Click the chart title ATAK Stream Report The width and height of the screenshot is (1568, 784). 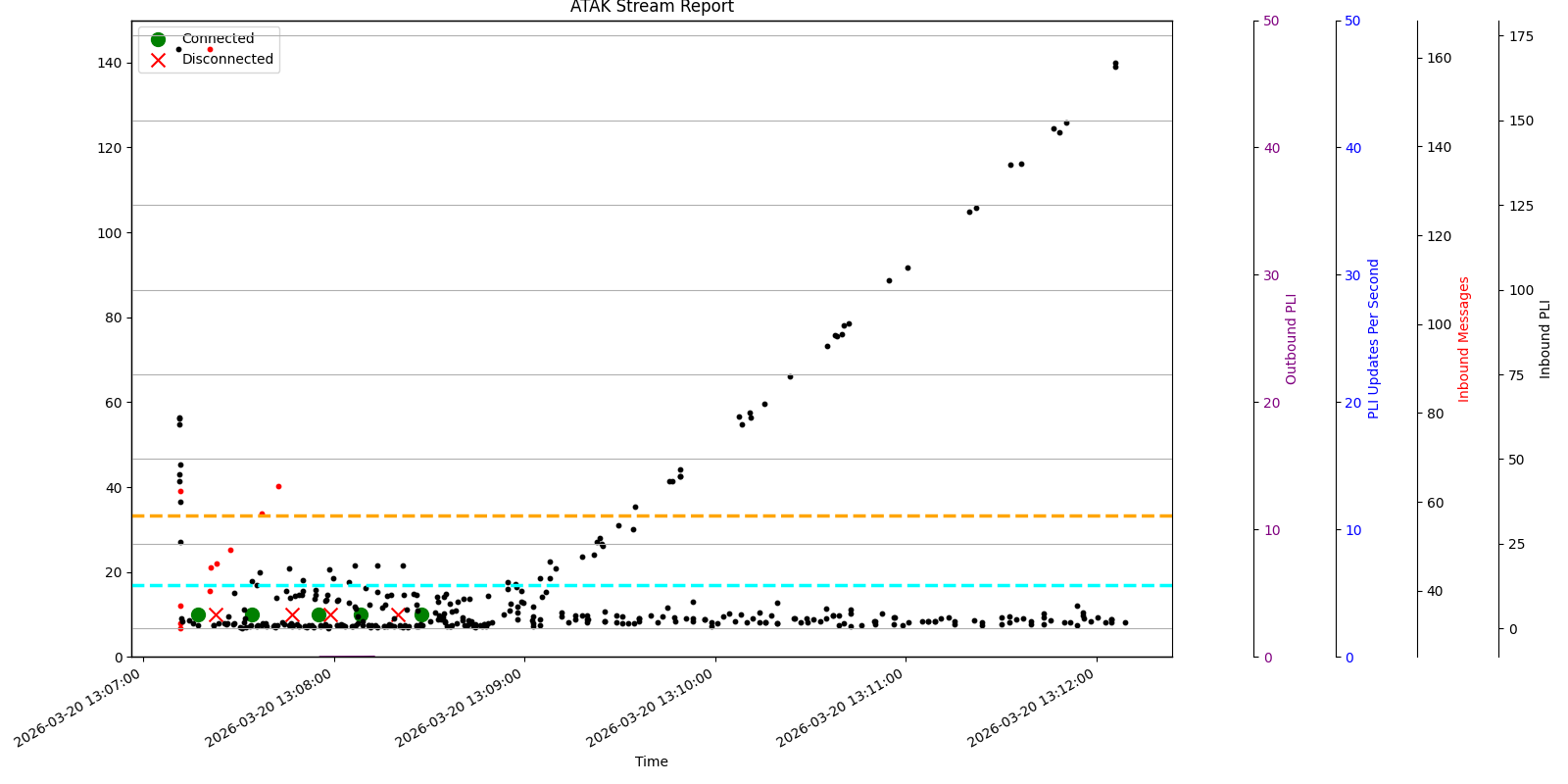tap(652, 8)
